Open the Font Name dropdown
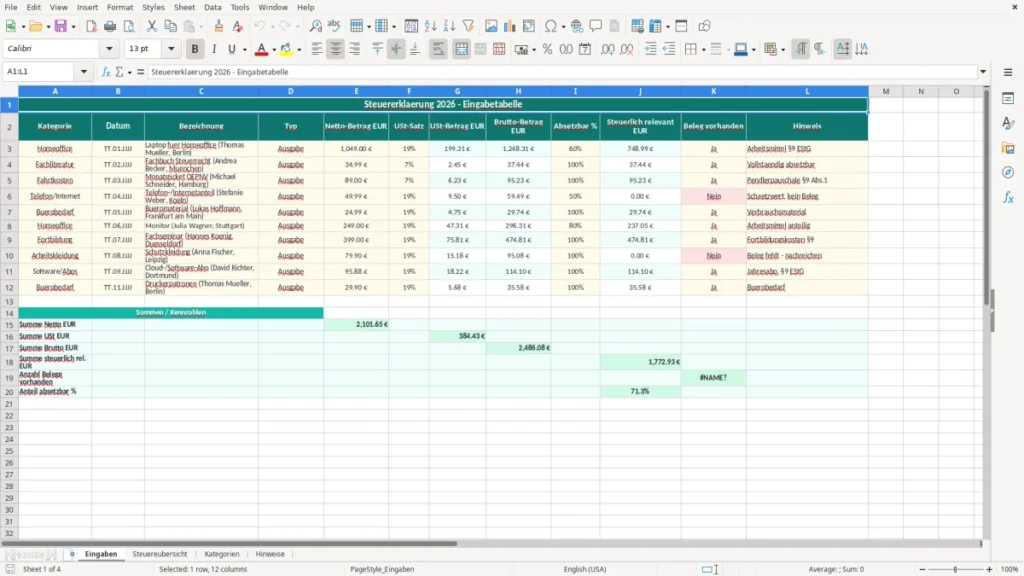1024x576 pixels. (x=109, y=48)
